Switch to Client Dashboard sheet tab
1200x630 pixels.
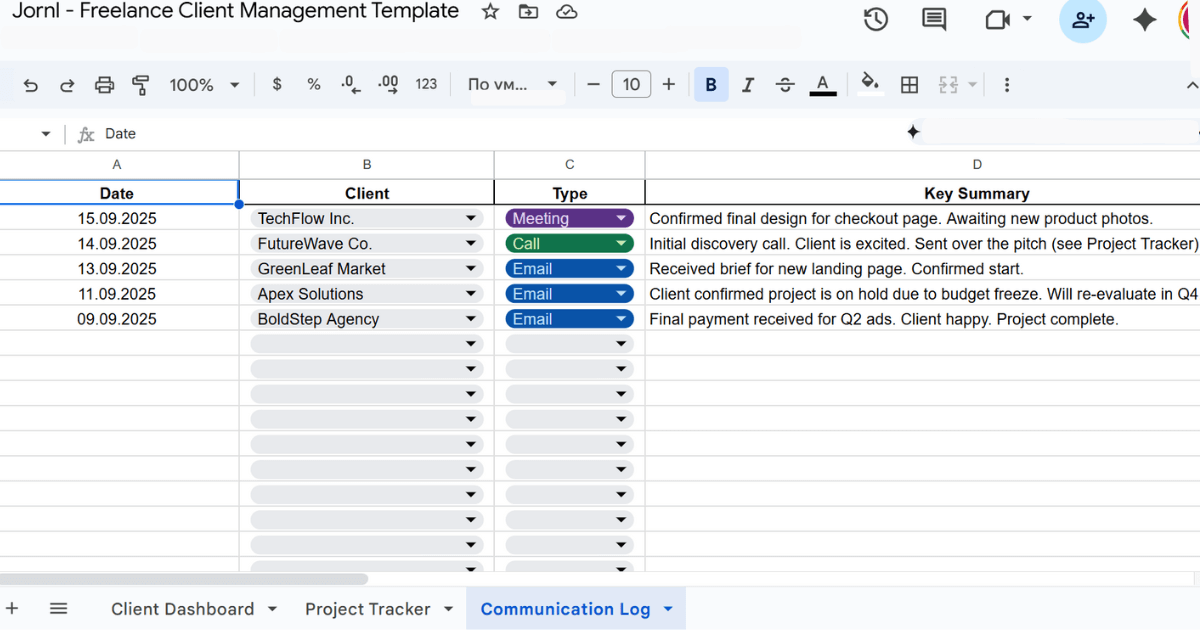[x=182, y=609]
